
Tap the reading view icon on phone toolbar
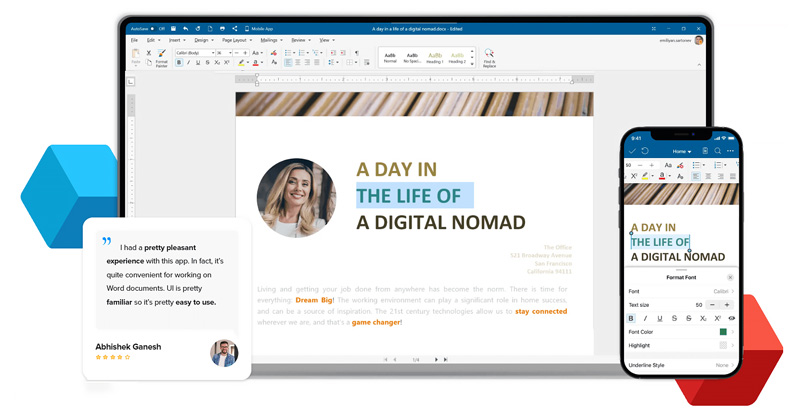(x=705, y=151)
